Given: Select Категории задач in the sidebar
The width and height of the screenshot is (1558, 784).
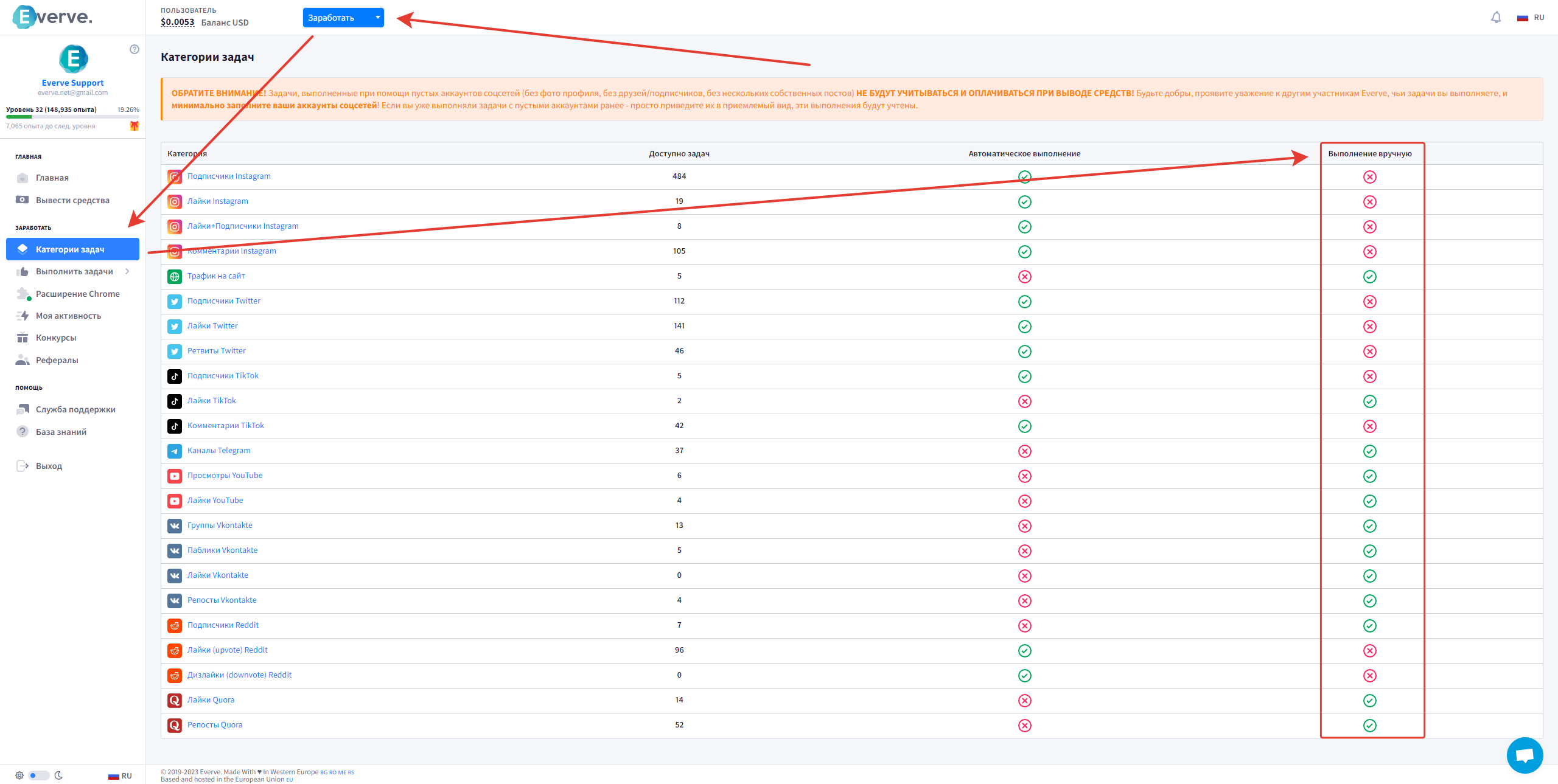Looking at the screenshot, I should [x=73, y=249].
